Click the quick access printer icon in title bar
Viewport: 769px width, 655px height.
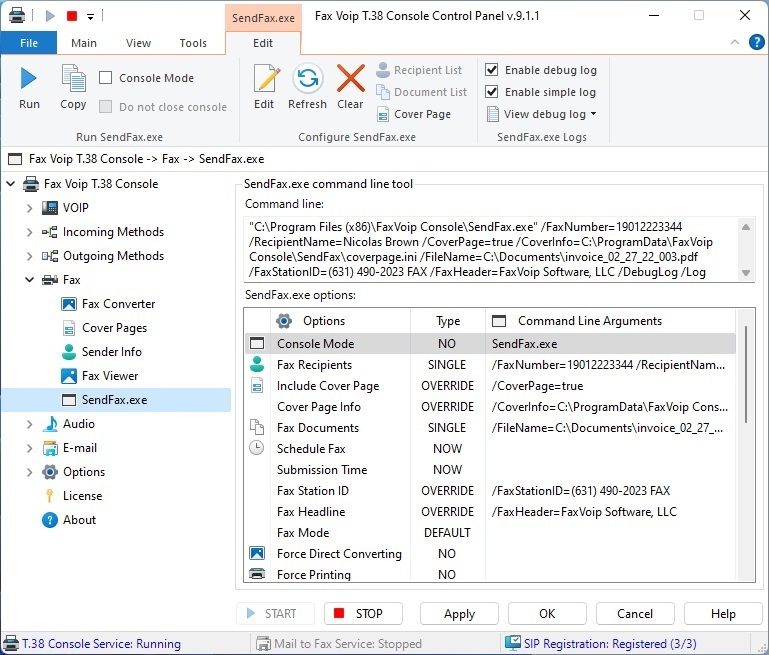(17, 15)
